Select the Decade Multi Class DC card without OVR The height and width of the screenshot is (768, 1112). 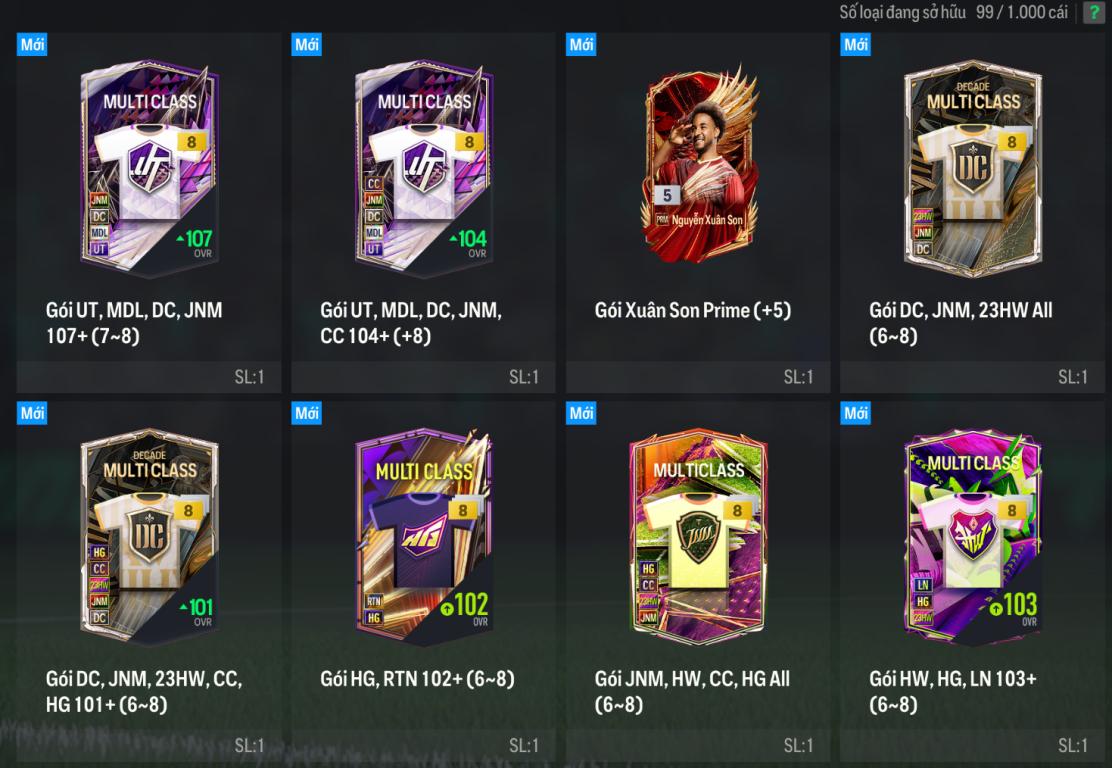973,169
